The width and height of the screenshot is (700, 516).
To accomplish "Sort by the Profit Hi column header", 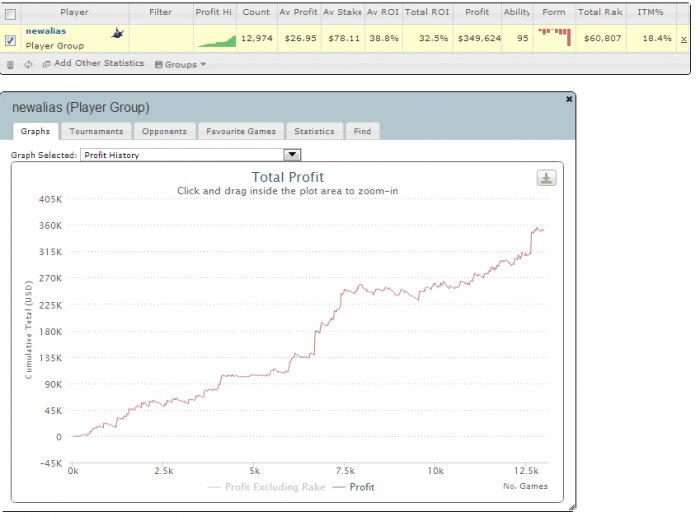I will pos(214,12).
